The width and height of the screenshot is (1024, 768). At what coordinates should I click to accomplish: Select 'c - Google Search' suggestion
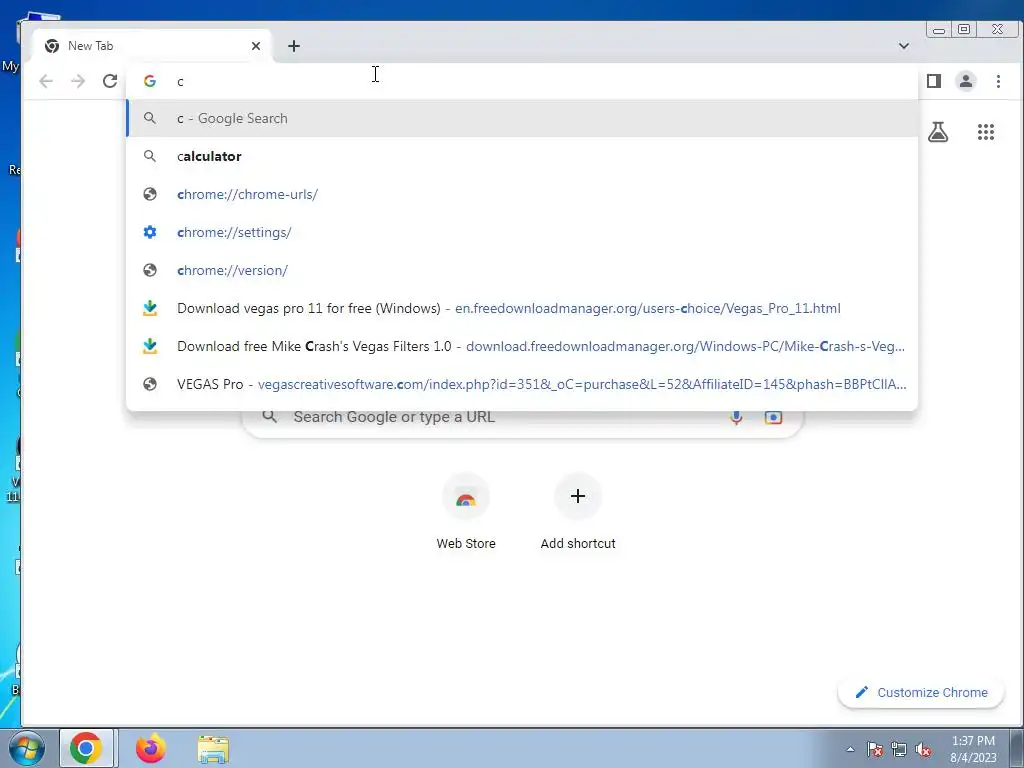522,118
